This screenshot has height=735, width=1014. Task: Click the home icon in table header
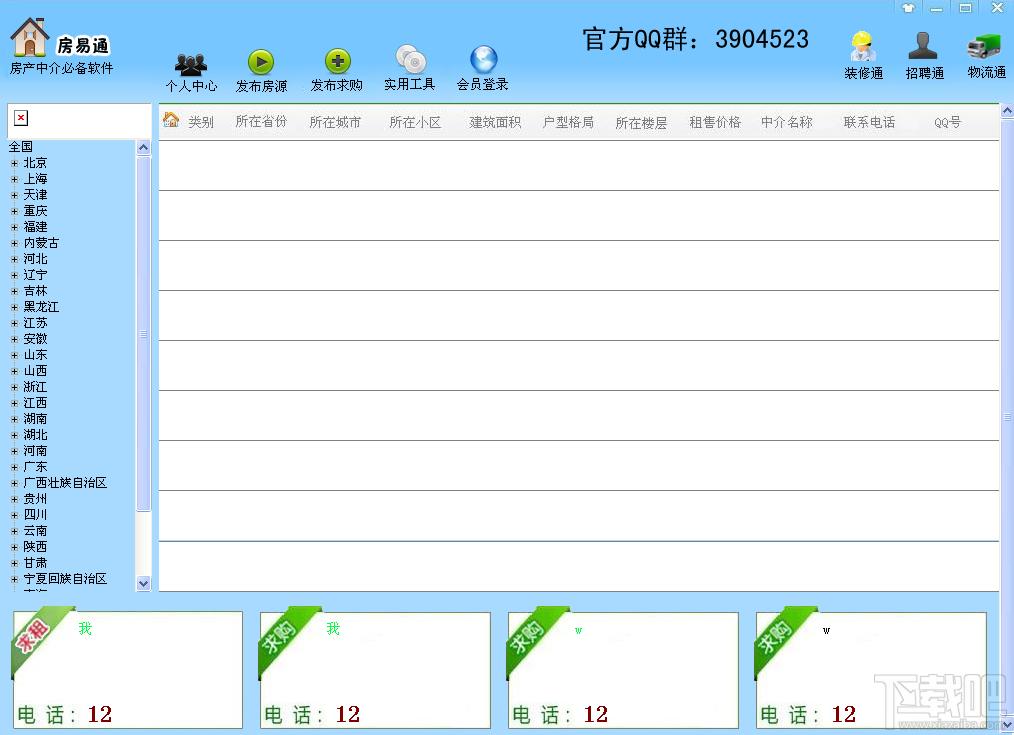[x=171, y=121]
